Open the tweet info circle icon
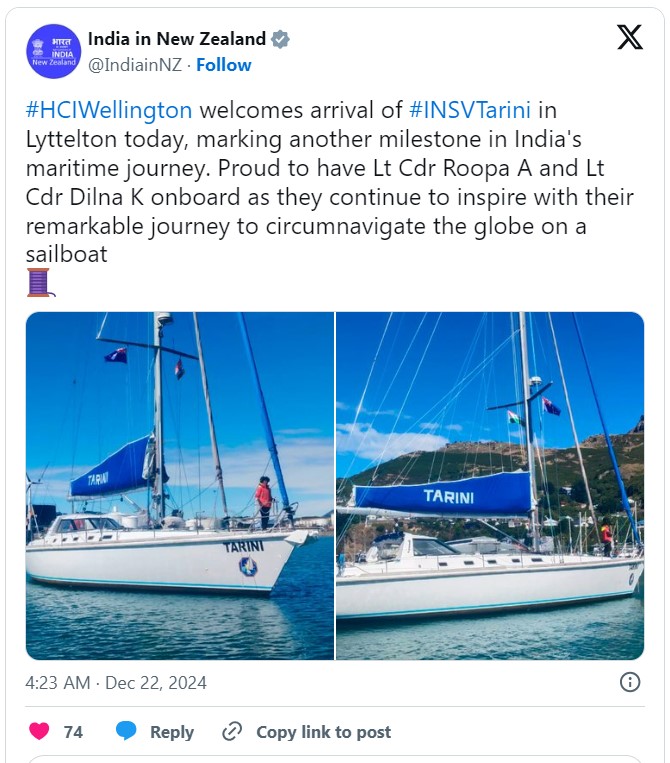This screenshot has height=763, width=670. [630, 682]
